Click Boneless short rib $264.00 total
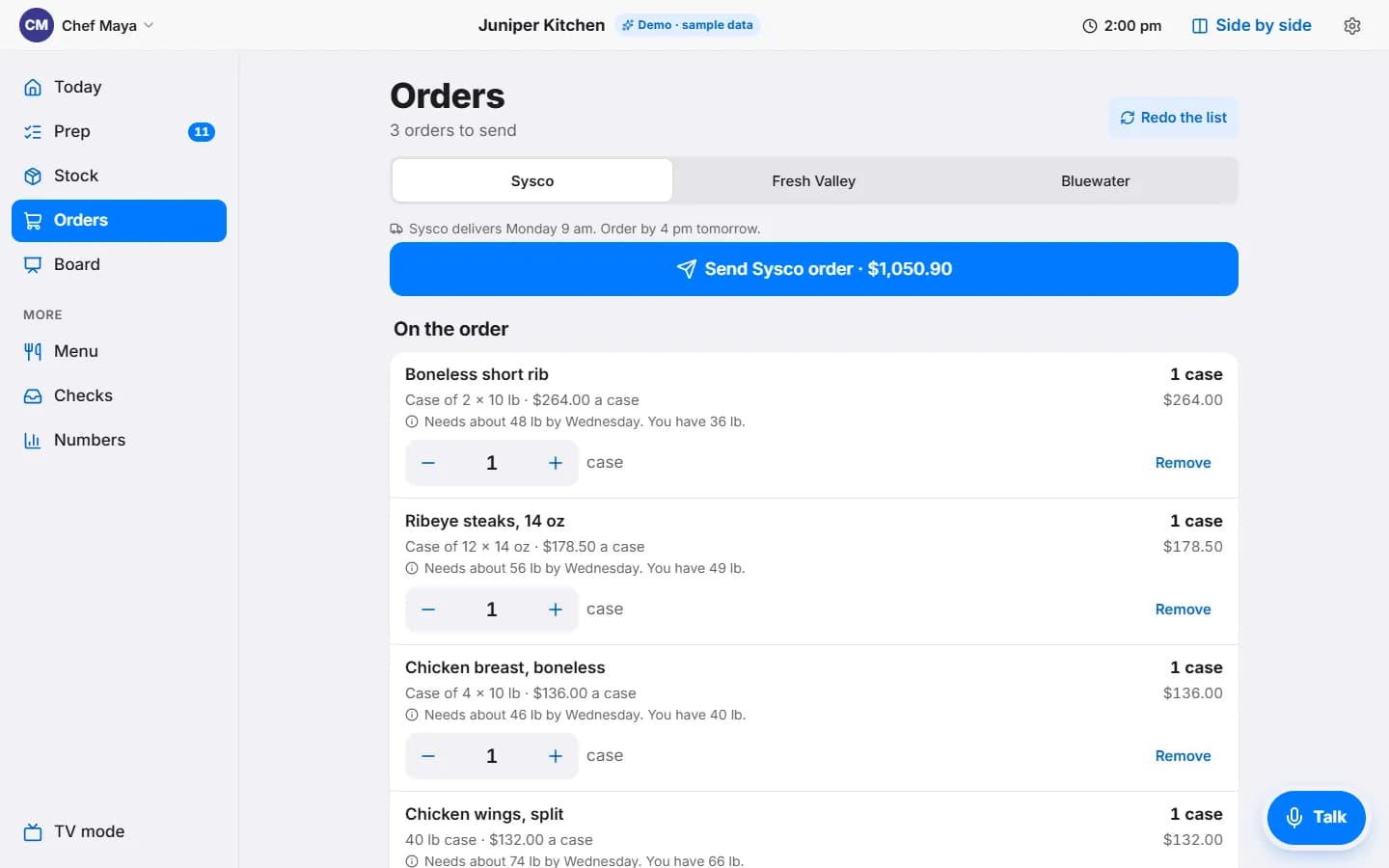Screen dimensions: 1389x868 pos(1193,399)
